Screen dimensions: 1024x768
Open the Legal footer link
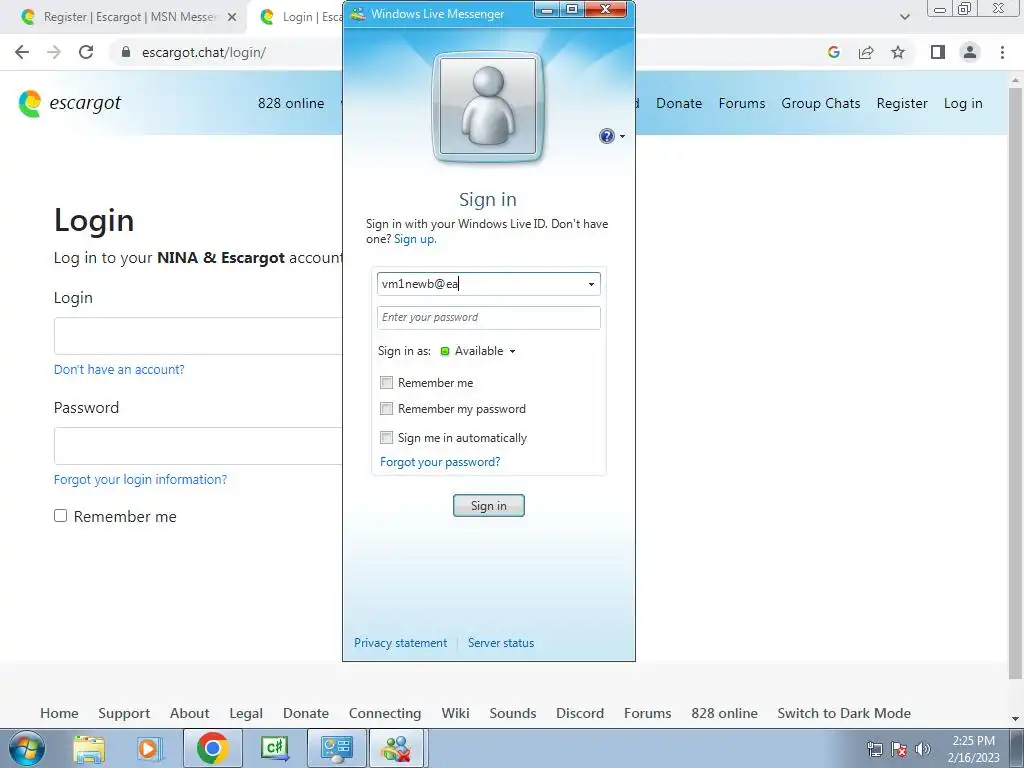tap(246, 713)
